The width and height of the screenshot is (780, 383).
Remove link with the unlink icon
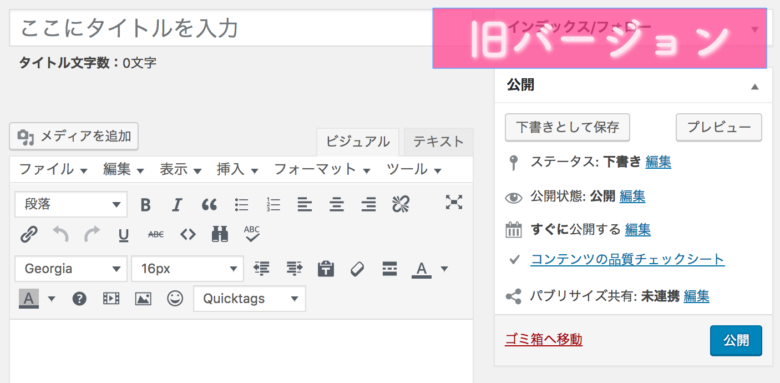[400, 203]
